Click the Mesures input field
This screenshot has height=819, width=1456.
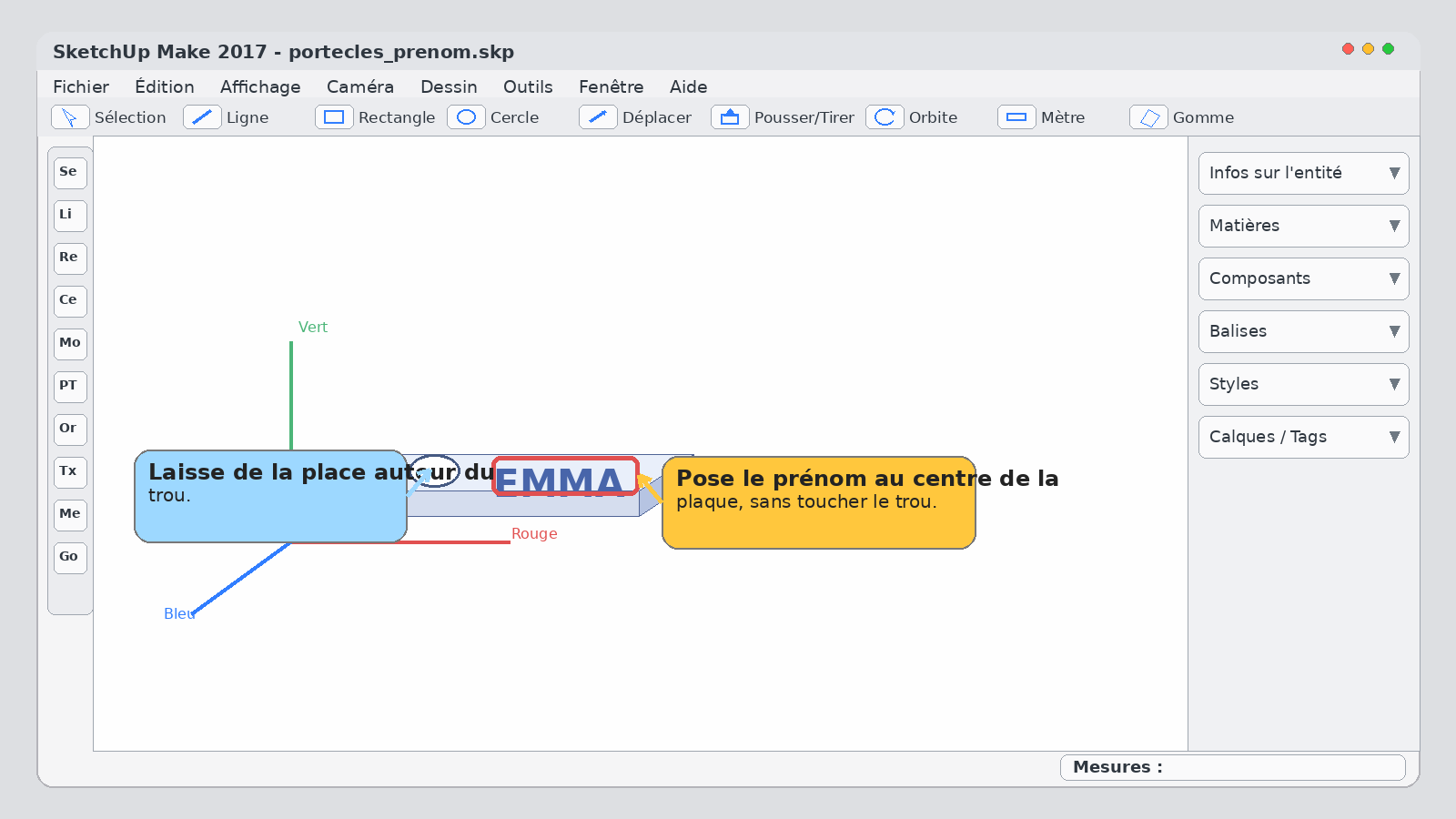point(1232,767)
